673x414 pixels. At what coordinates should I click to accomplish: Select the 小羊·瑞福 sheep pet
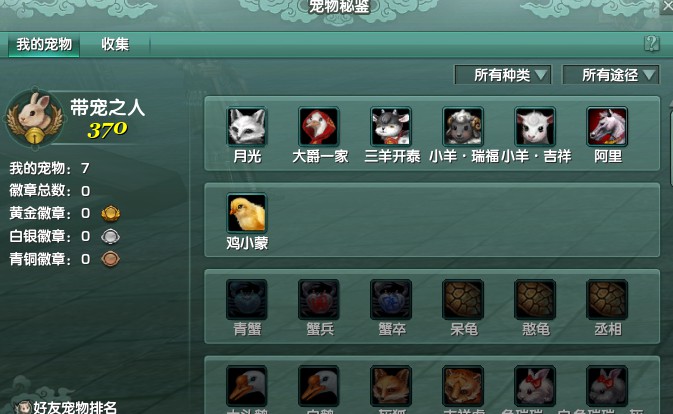tap(463, 127)
